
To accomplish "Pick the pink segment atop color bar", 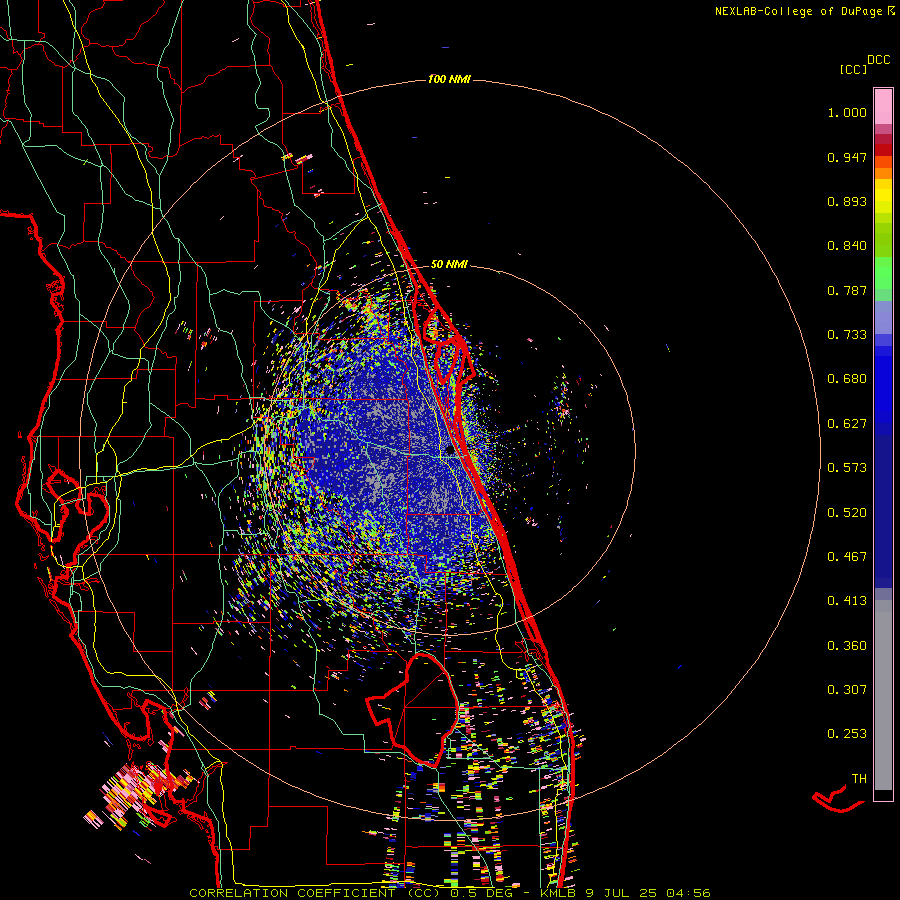I will (x=883, y=107).
